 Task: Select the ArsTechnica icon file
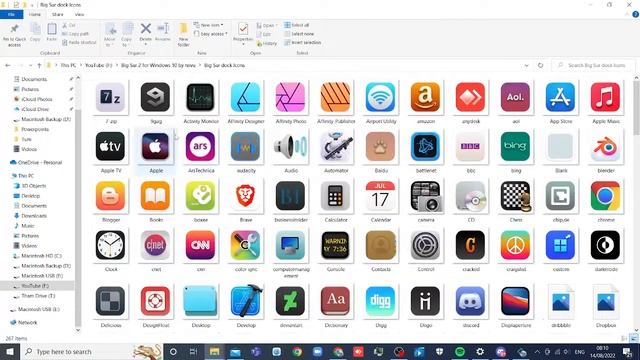coord(200,151)
